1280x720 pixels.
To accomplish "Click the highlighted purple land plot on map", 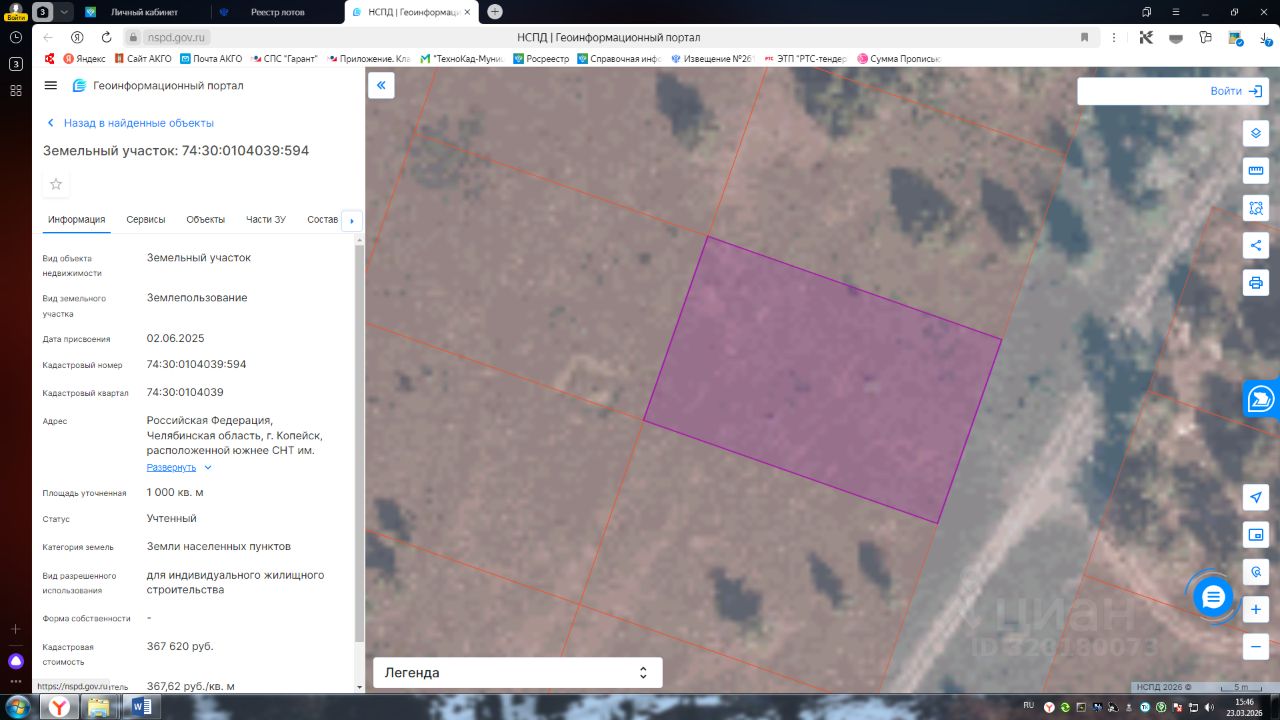I will point(822,380).
